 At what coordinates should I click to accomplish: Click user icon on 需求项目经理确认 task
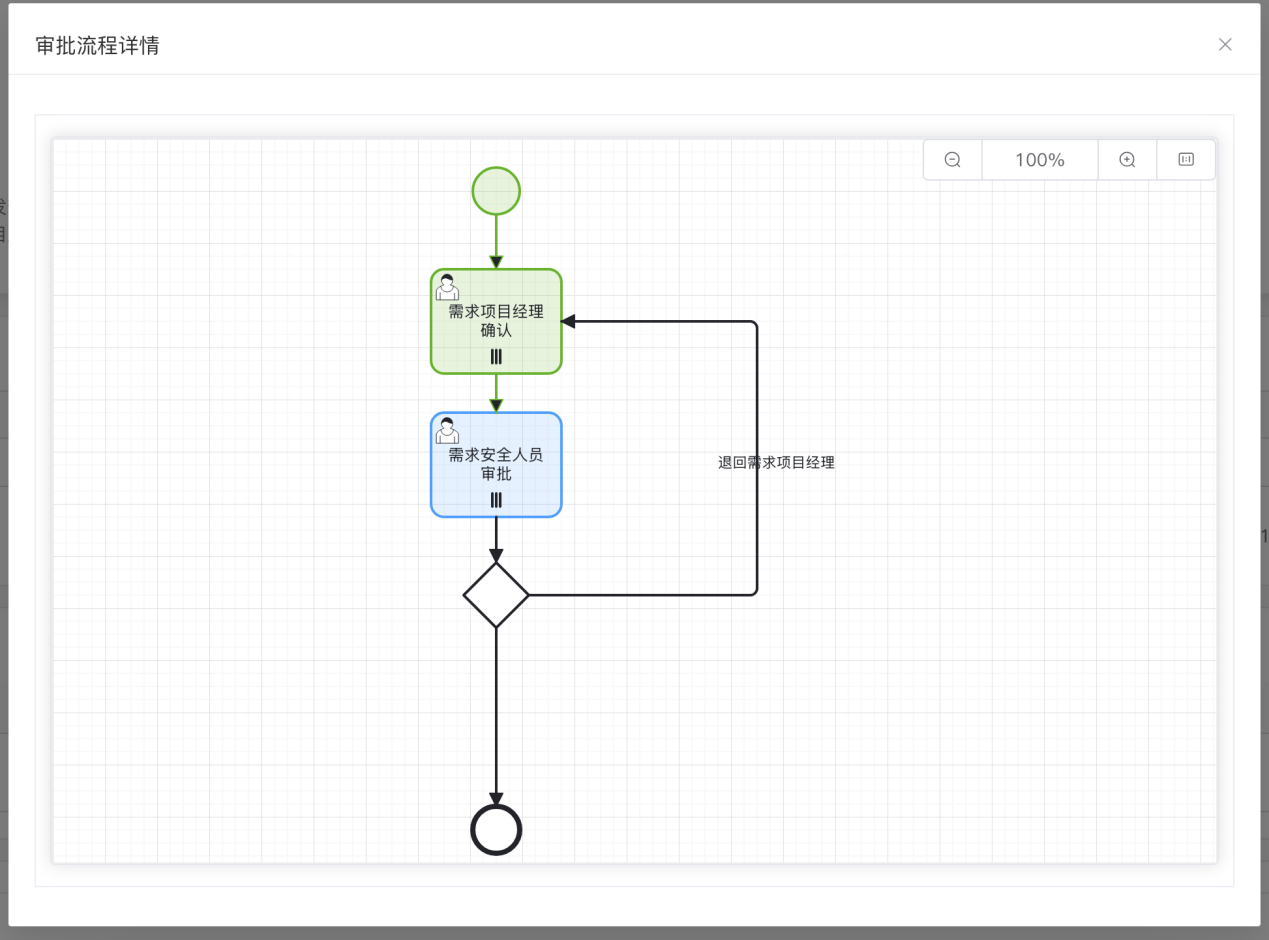pos(447,287)
